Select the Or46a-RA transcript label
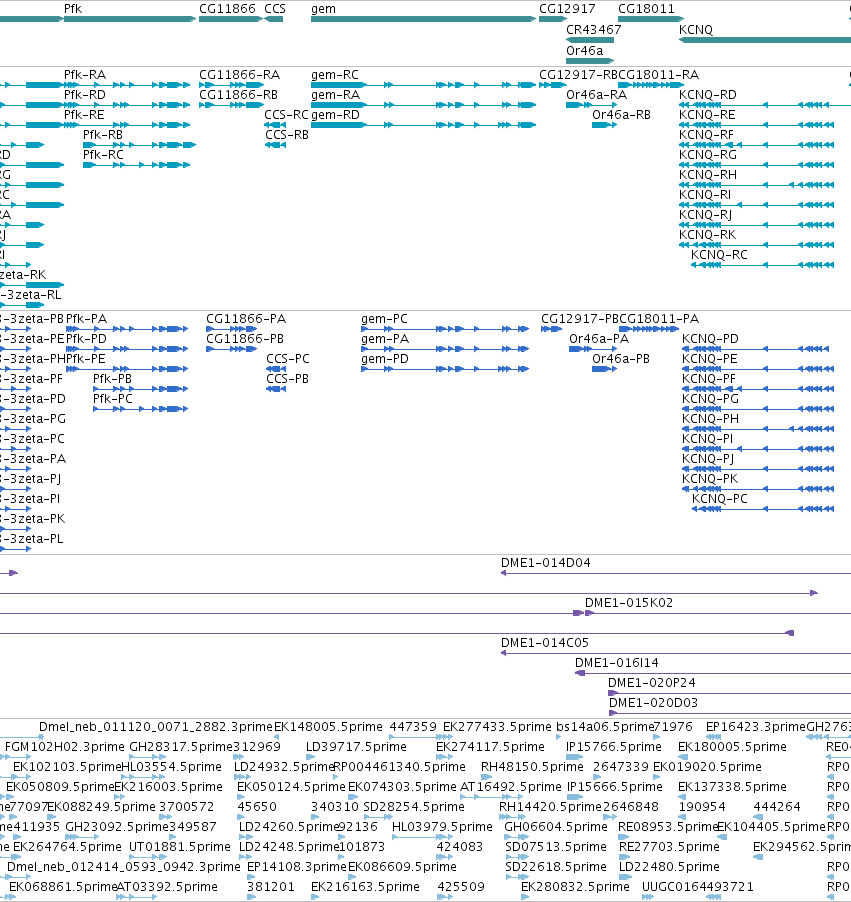The width and height of the screenshot is (851, 902). click(x=597, y=95)
